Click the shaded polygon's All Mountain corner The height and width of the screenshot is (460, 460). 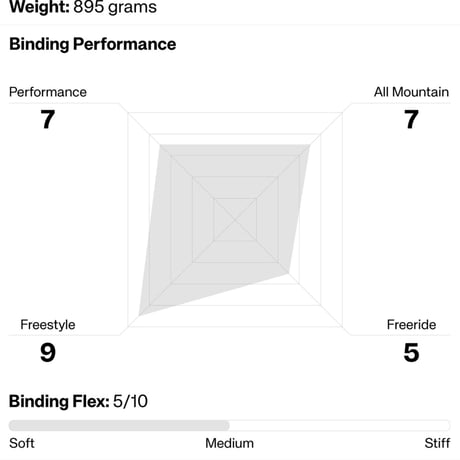309,146
